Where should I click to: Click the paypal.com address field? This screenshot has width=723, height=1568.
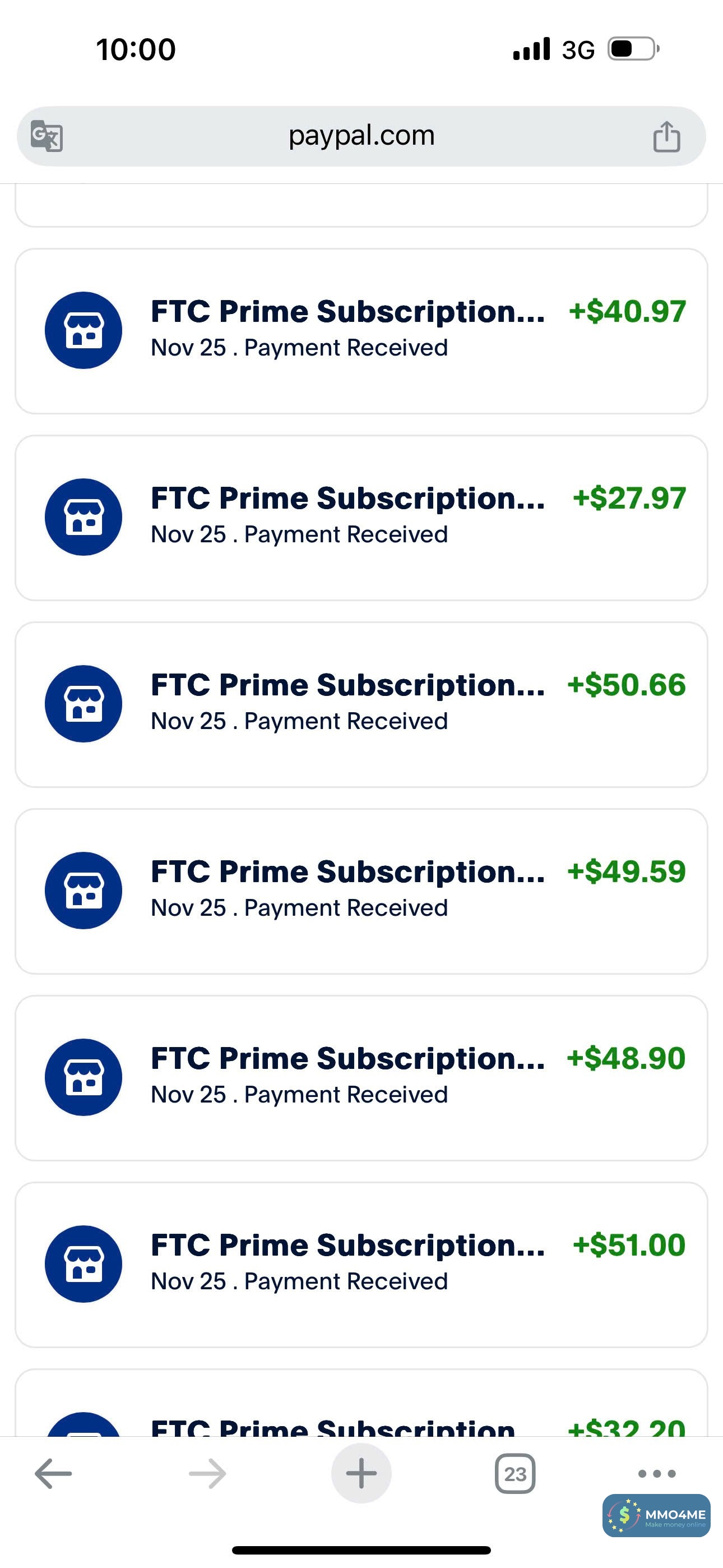tap(361, 136)
